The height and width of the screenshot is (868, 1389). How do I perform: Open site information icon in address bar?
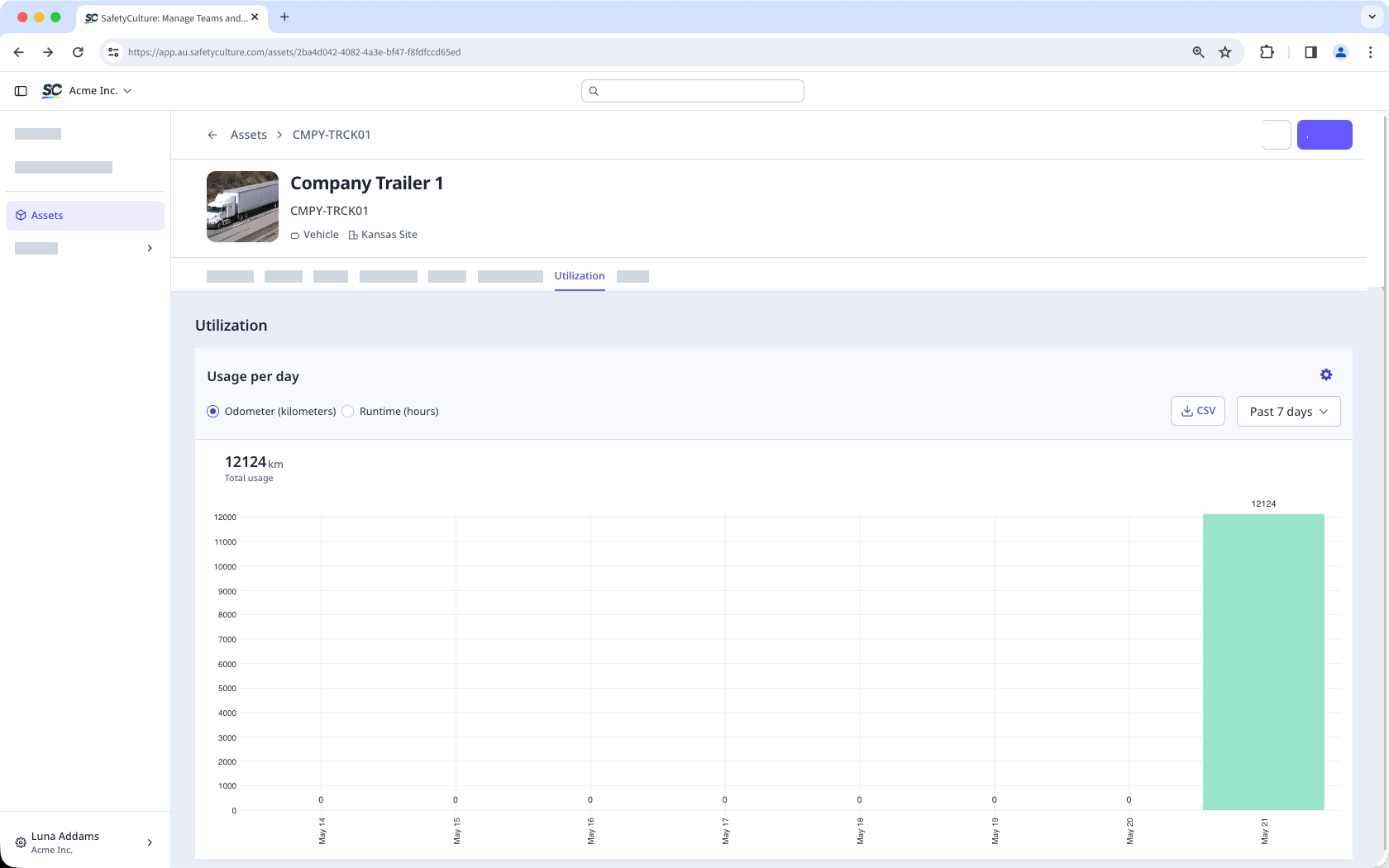tap(113, 52)
